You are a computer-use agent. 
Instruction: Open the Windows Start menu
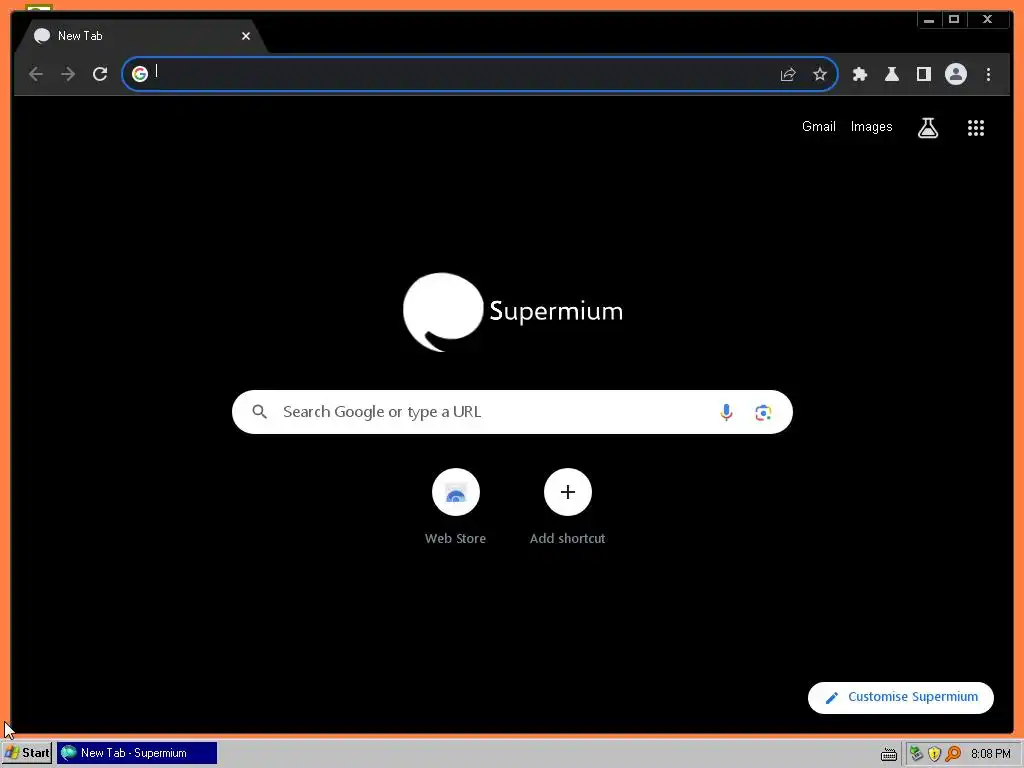27,753
